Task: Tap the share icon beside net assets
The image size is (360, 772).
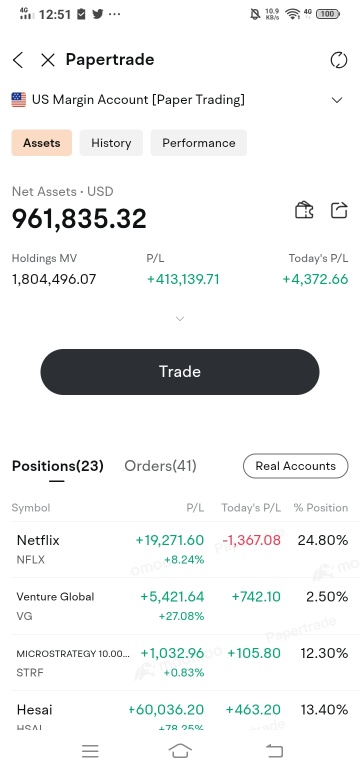Action: 339,210
